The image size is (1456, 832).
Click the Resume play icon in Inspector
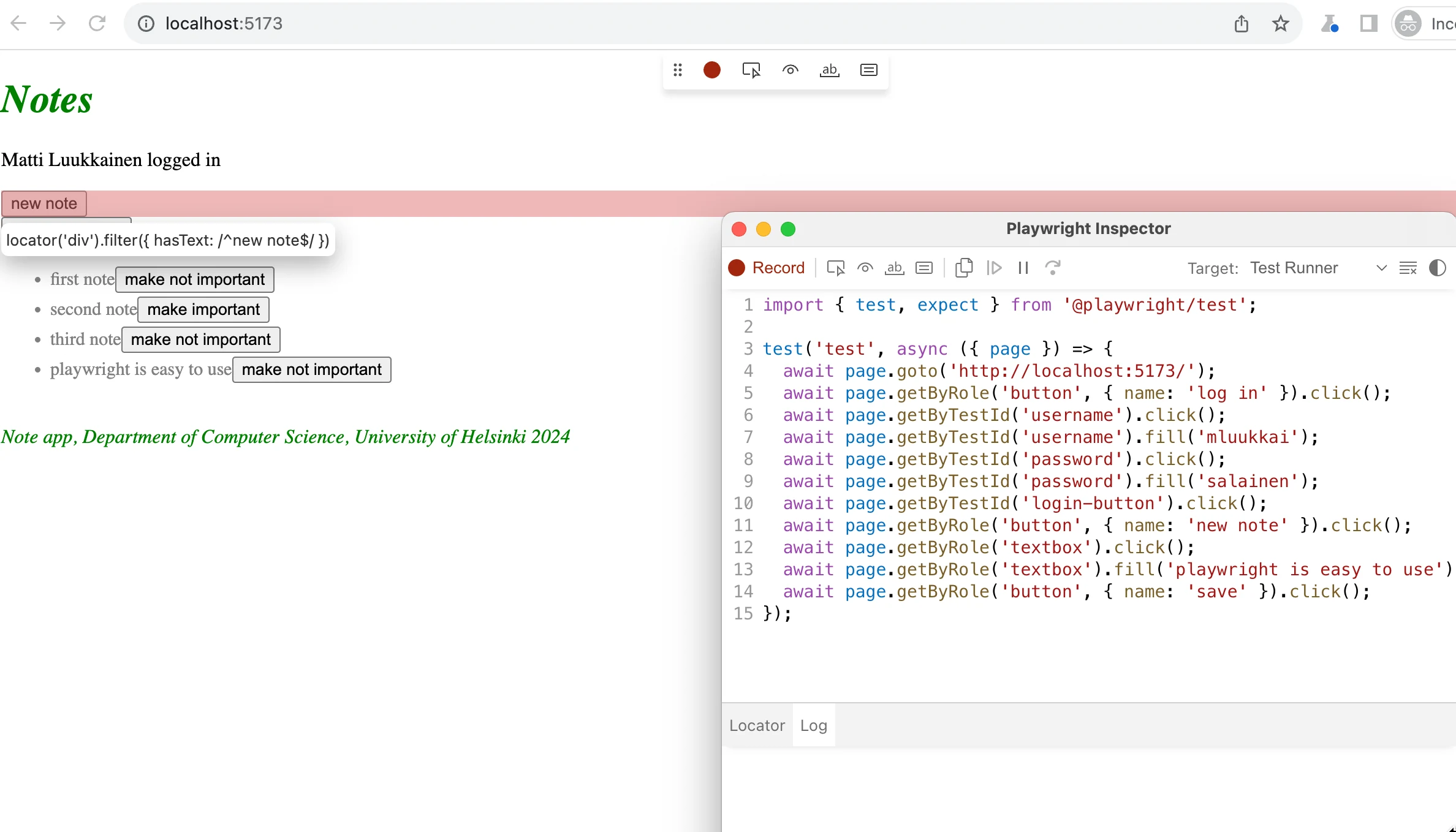tap(994, 268)
